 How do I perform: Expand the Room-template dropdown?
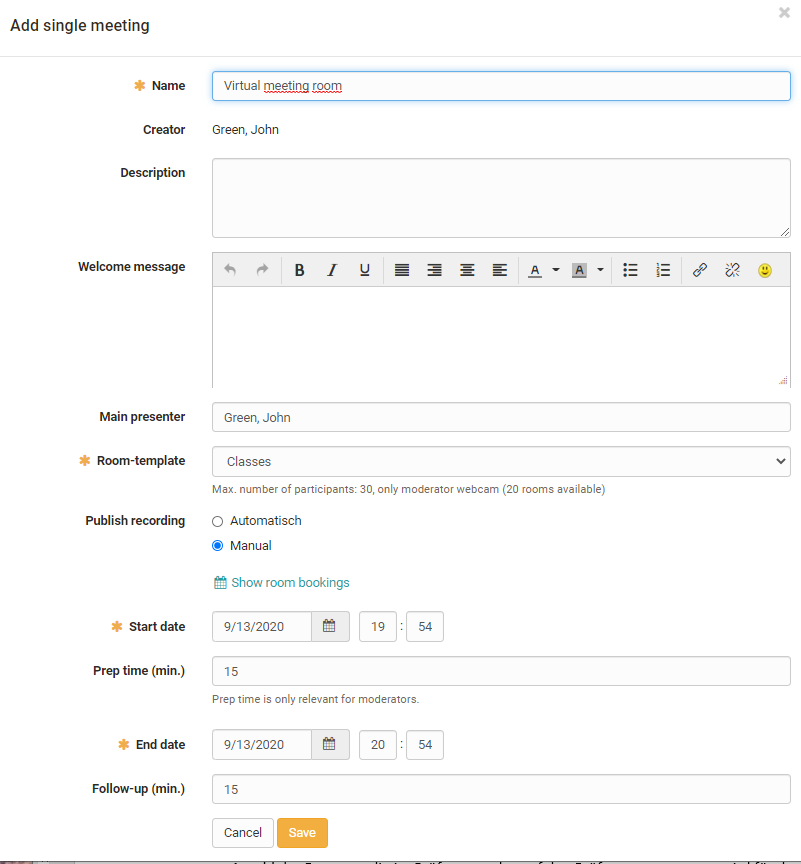coord(501,462)
